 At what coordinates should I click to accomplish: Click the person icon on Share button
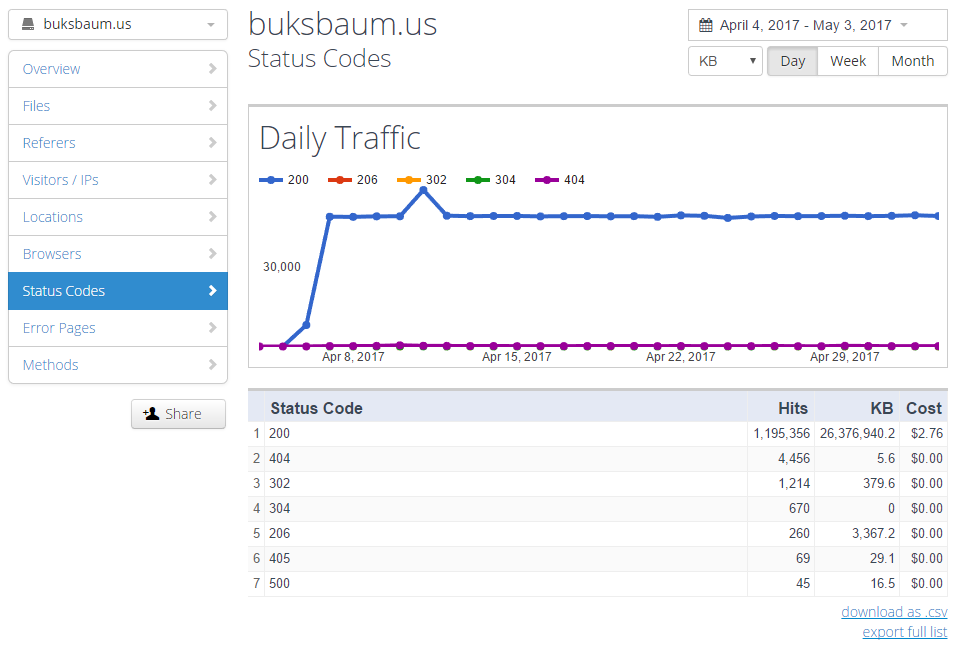coord(152,414)
